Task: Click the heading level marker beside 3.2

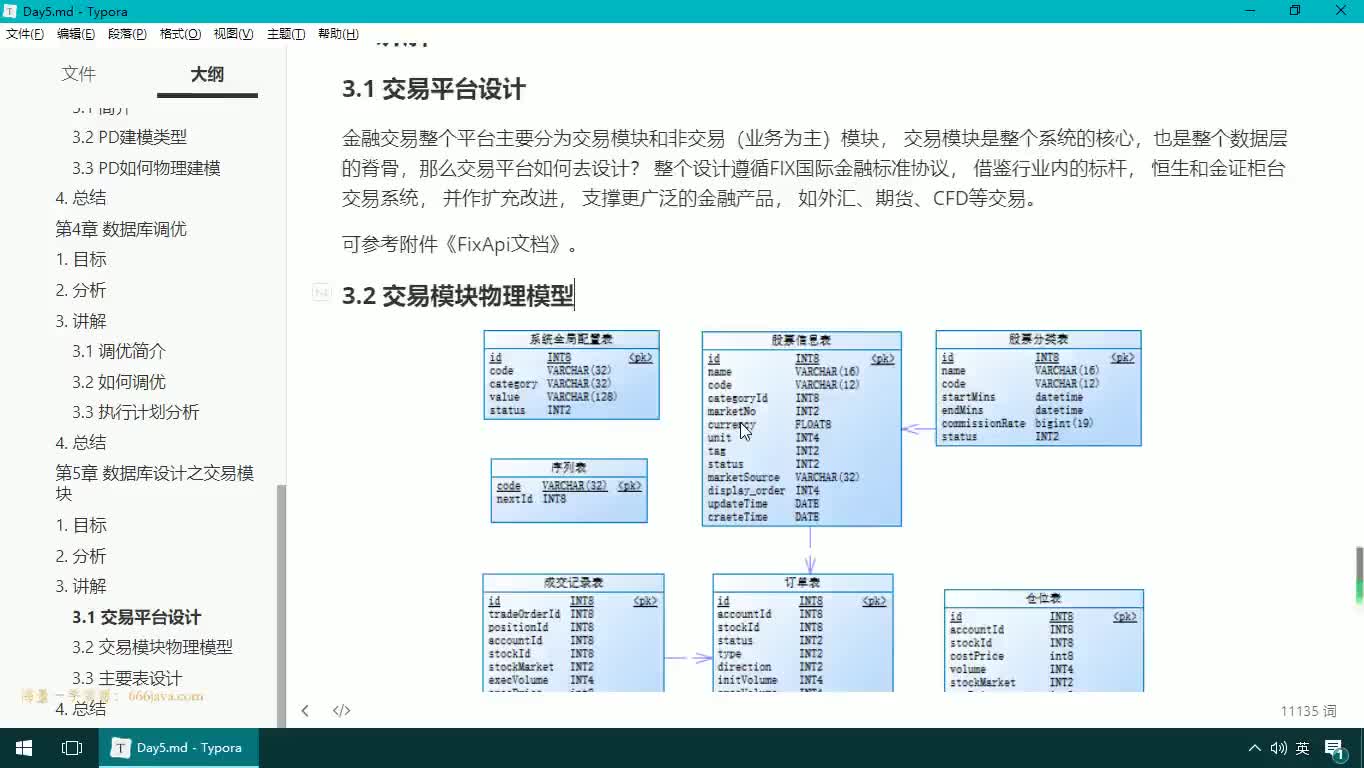Action: (321, 292)
